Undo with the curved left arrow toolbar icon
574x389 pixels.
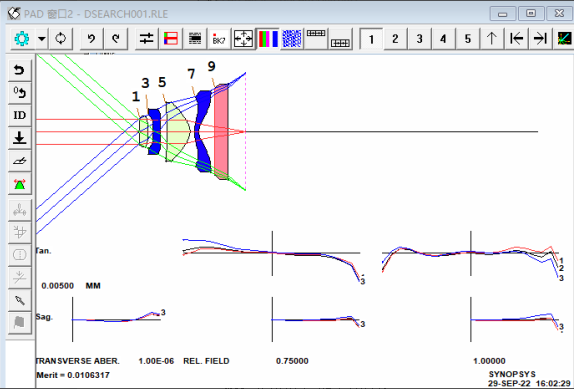pos(92,38)
